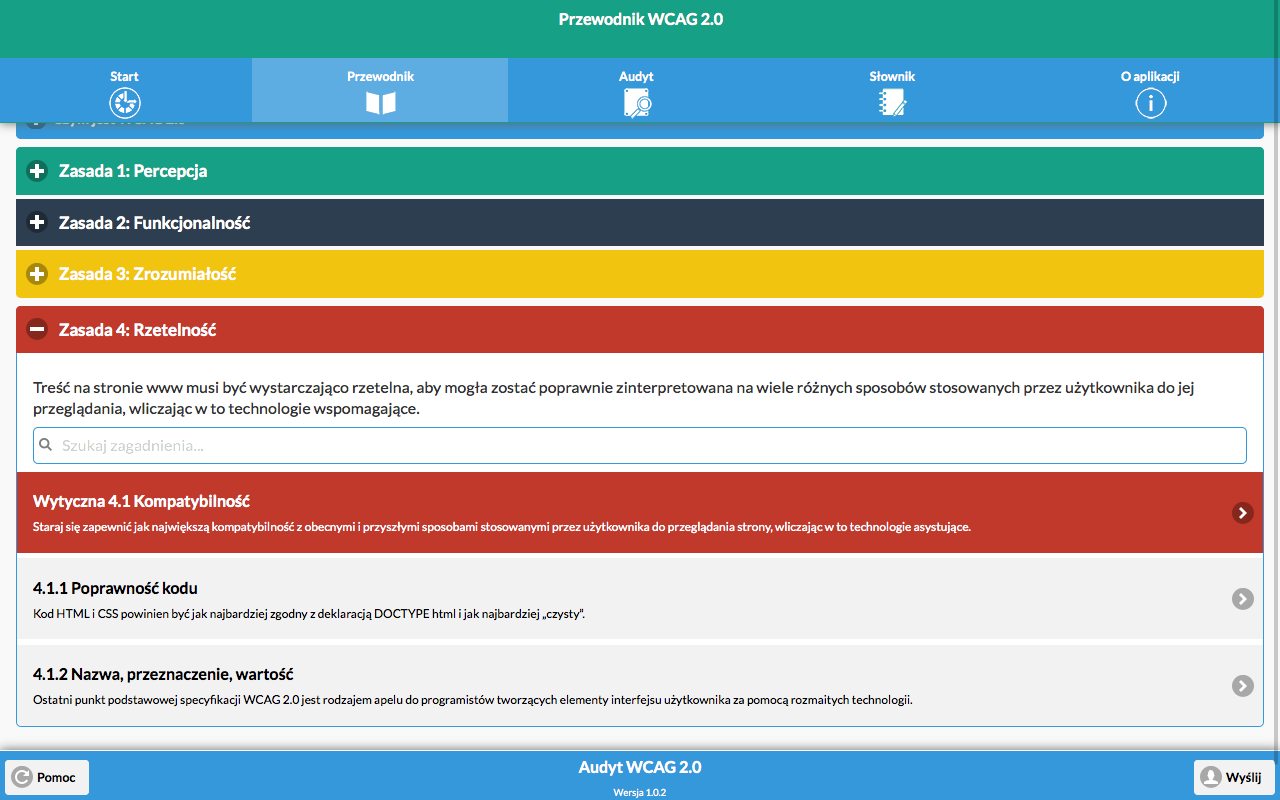Click the info circle icon

(x=1151, y=103)
